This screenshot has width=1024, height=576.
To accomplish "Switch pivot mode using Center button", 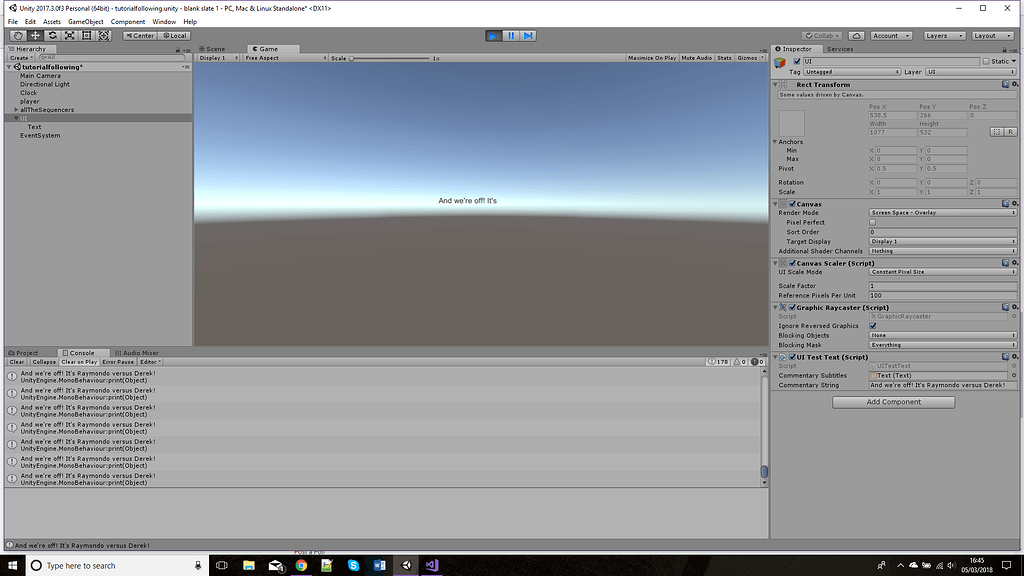I will click(139, 35).
